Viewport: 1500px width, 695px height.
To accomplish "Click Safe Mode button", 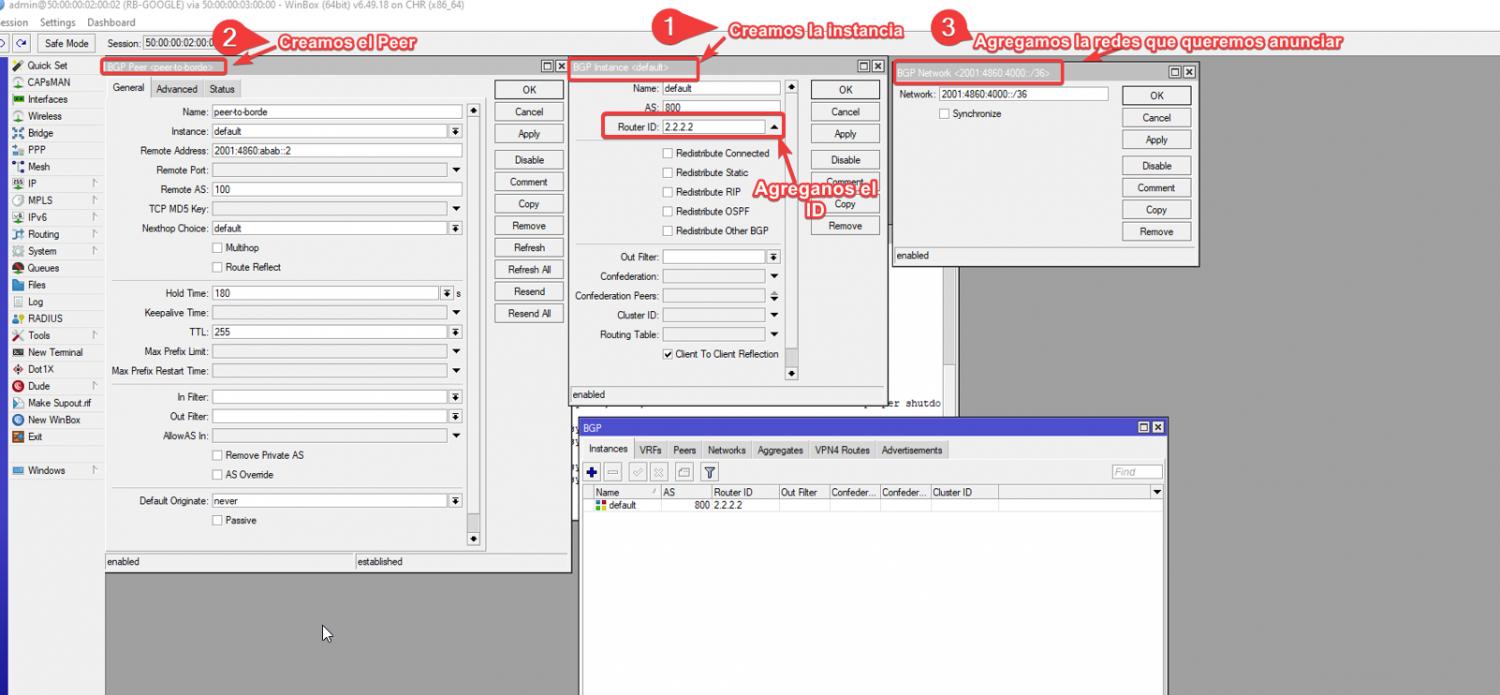I will click(67, 43).
